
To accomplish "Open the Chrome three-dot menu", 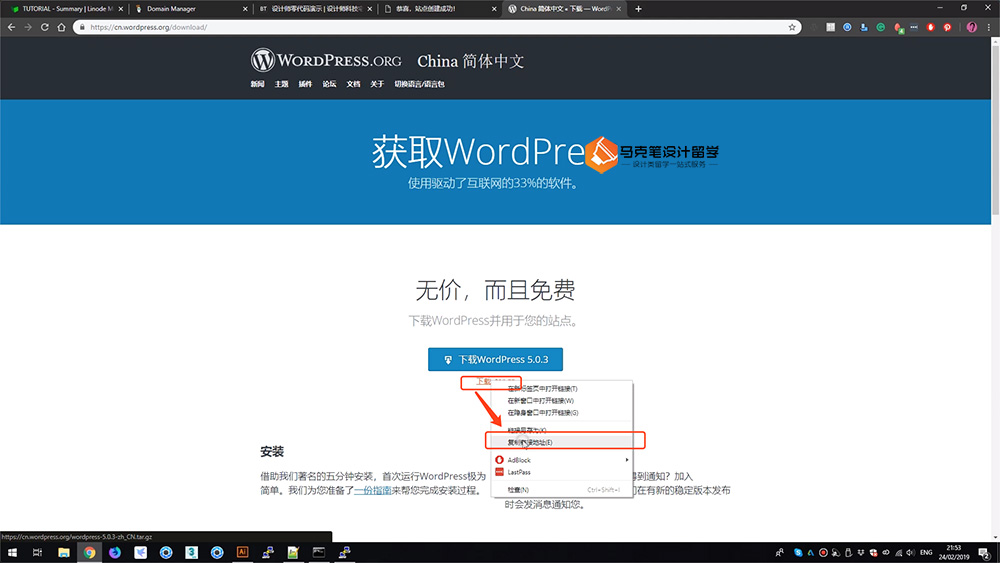I will tap(989, 27).
